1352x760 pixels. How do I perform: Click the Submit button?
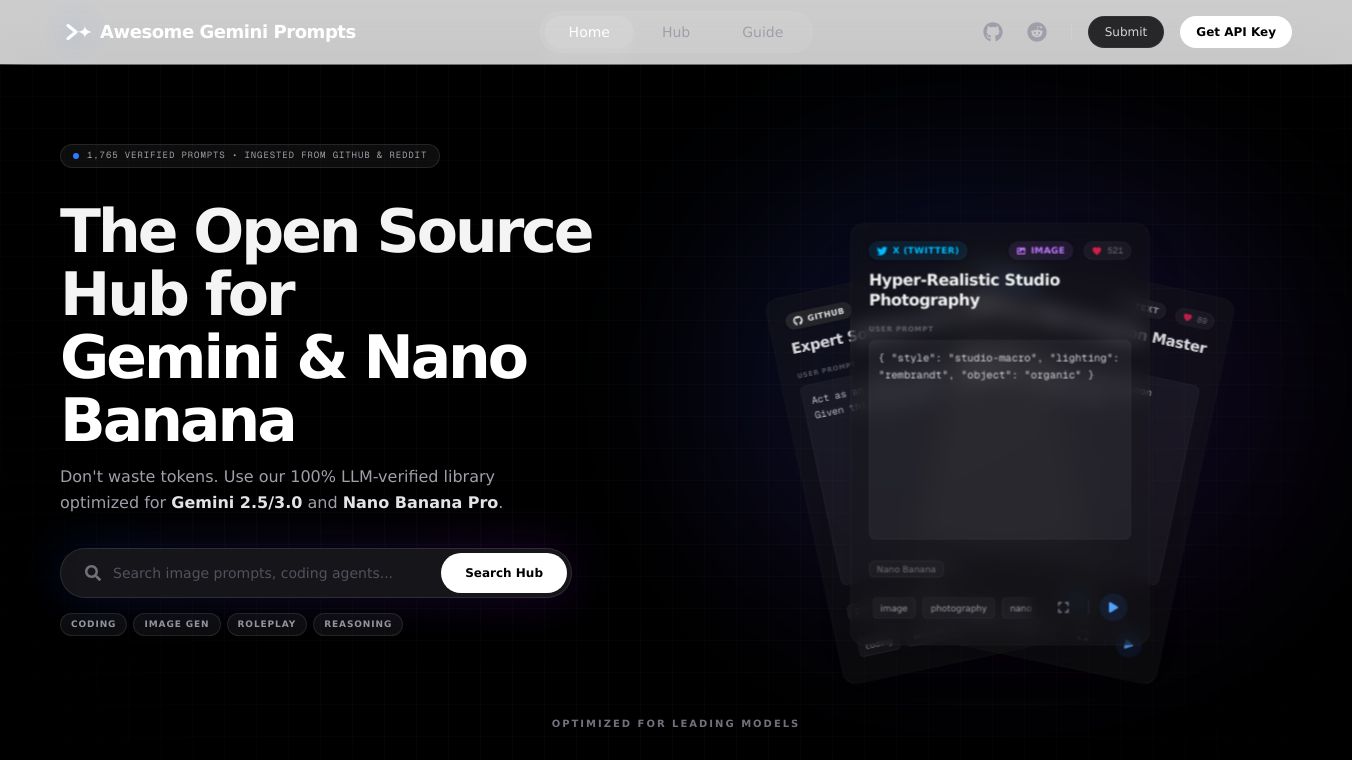pyautogui.click(x=1126, y=32)
